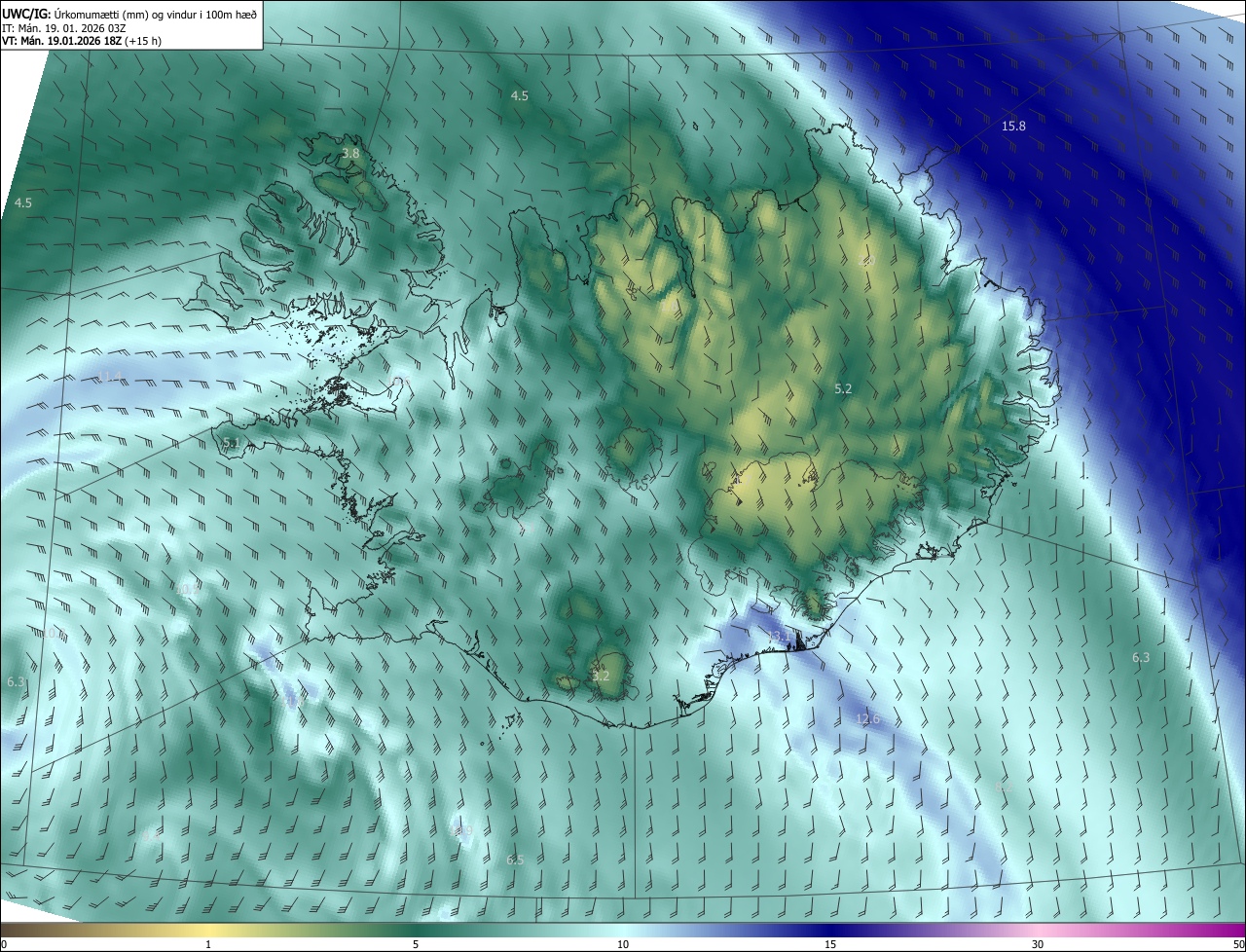Click the dark blue part of the colorbar above '15'
Image resolution: width=1246 pixels, height=952 pixels.
pyautogui.click(x=830, y=930)
